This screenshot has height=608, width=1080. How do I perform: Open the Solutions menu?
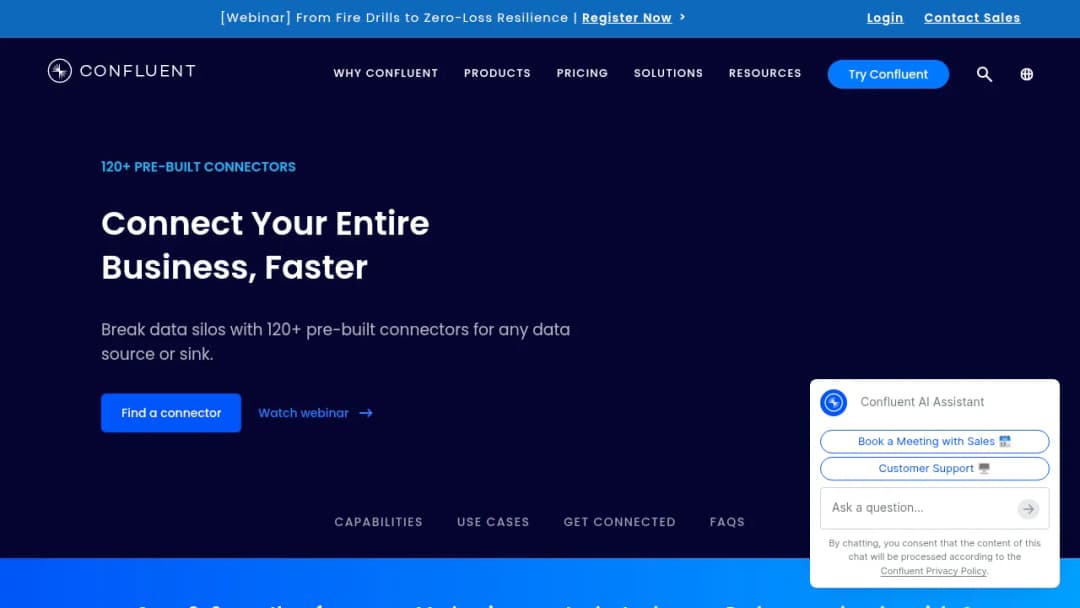coord(668,73)
